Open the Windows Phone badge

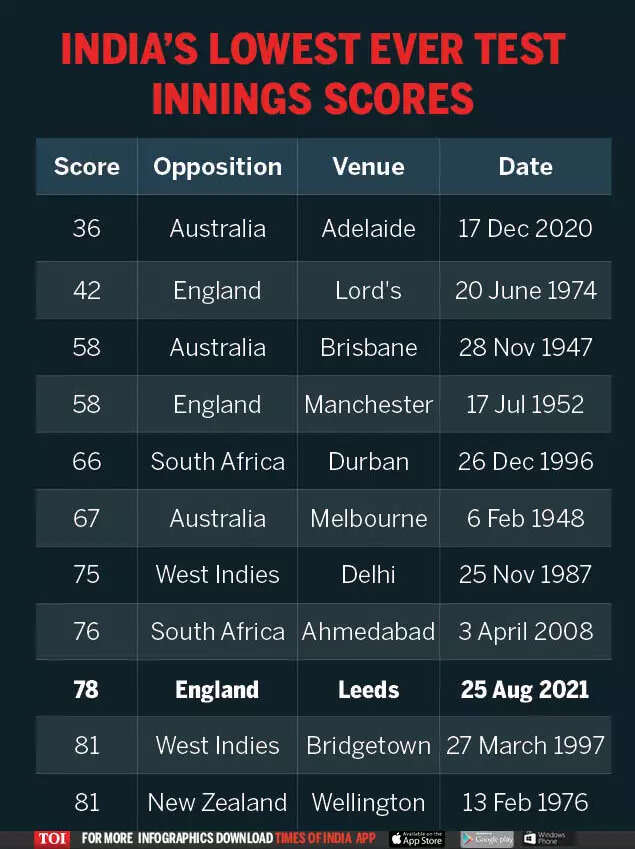[545, 839]
